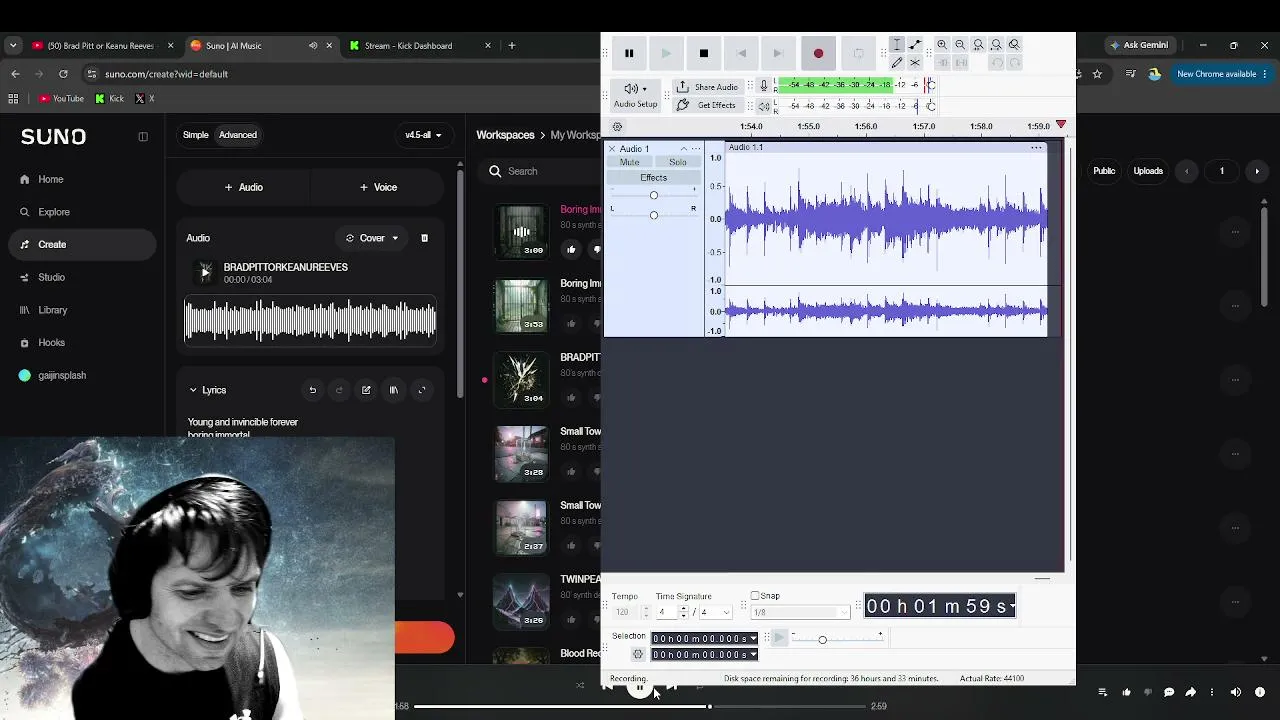Open Audacity timeline options gear
The height and width of the screenshot is (720, 1280).
point(617,127)
